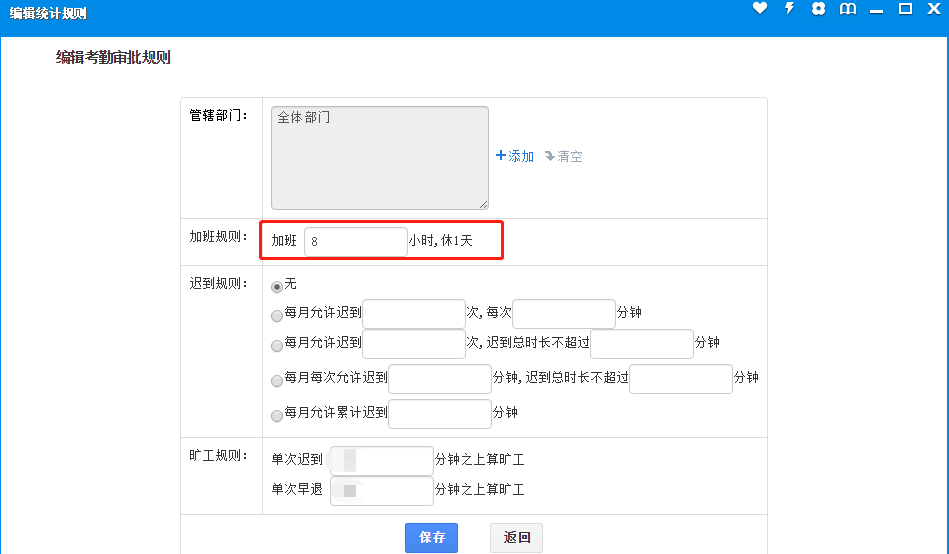This screenshot has width=949, height=554.
Task: Click the heart favorites icon in title bar
Action: [x=760, y=9]
